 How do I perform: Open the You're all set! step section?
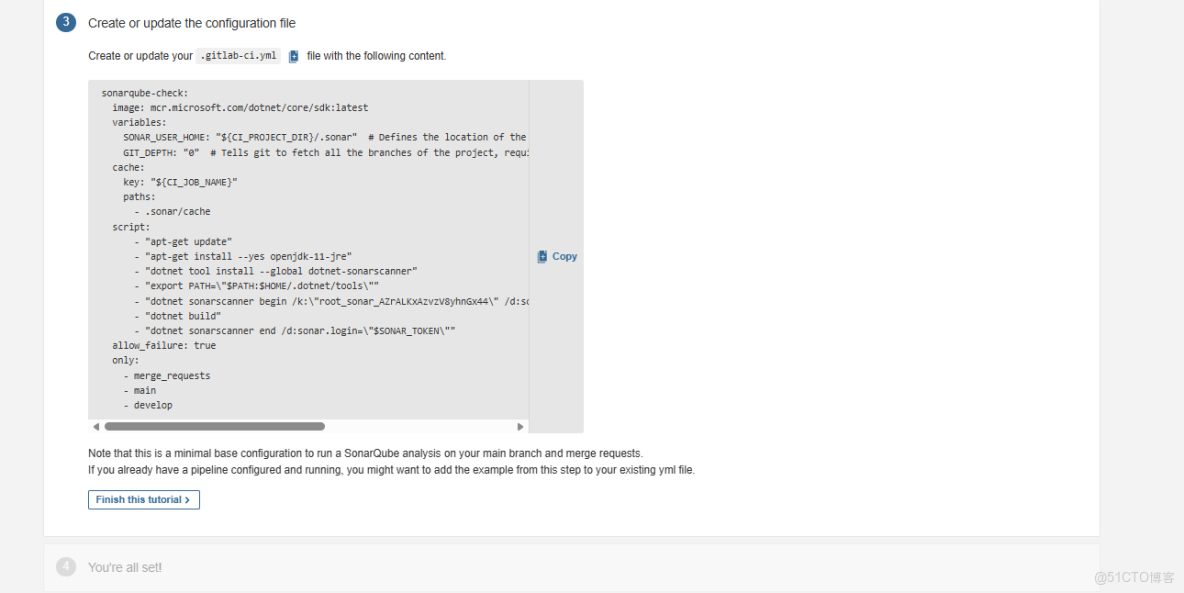[124, 566]
